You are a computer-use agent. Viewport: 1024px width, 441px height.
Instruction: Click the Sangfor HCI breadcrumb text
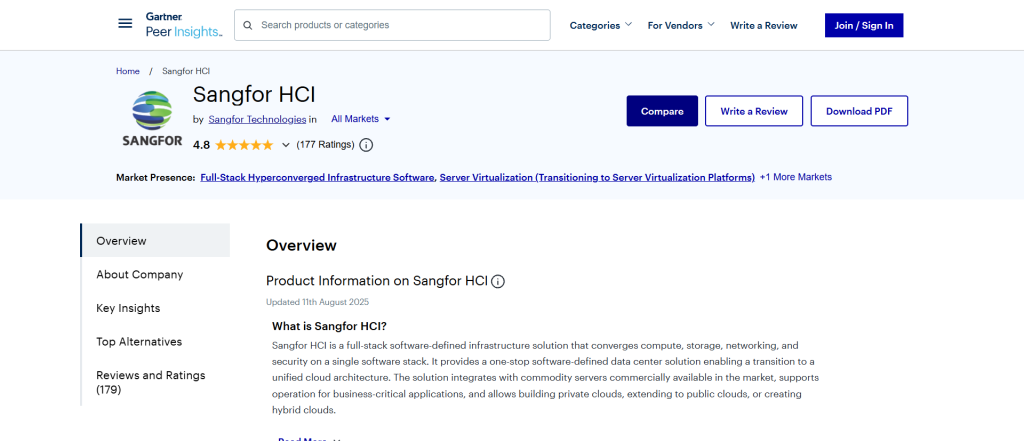(x=186, y=71)
